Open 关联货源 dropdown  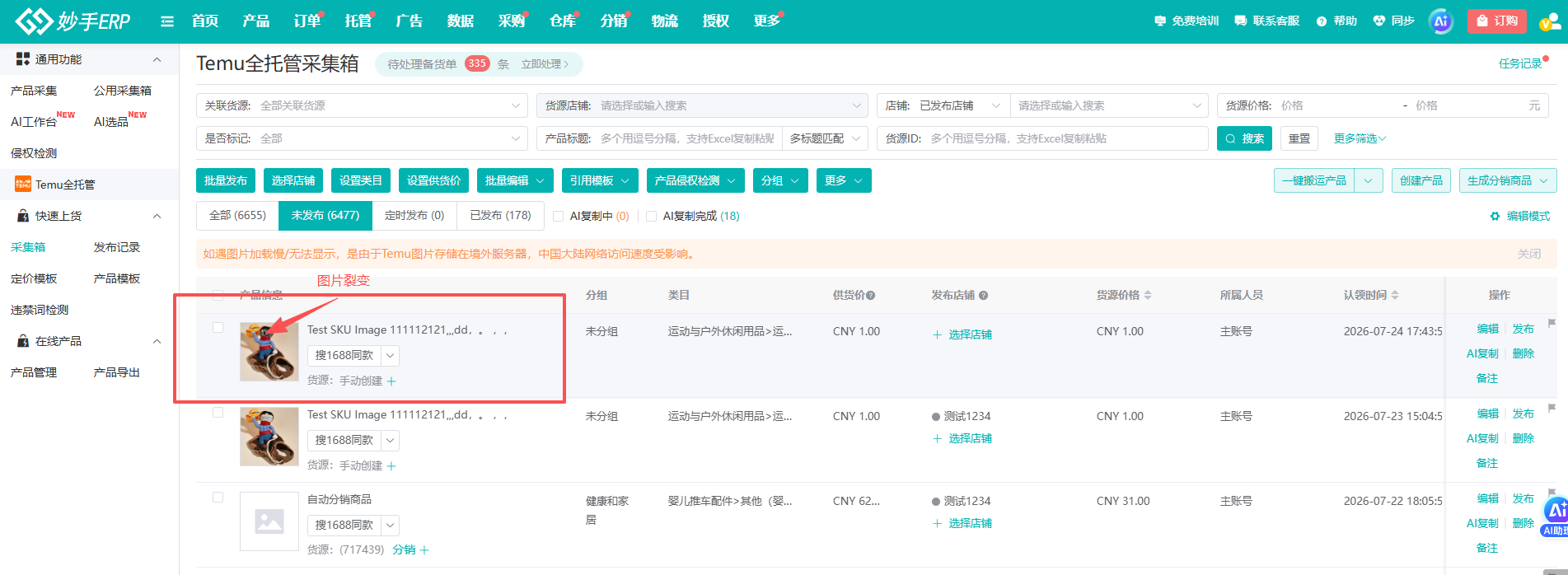[x=362, y=105]
